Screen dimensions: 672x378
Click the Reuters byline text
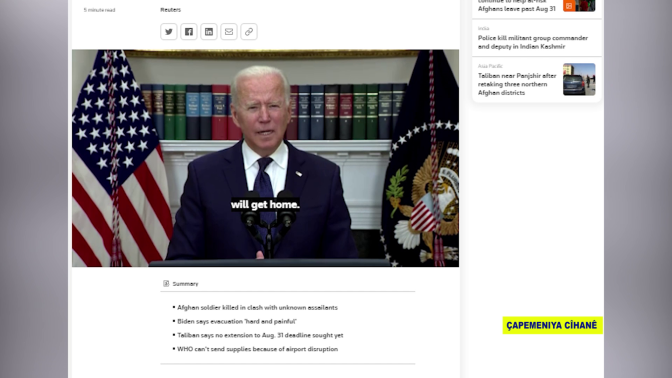(x=171, y=10)
